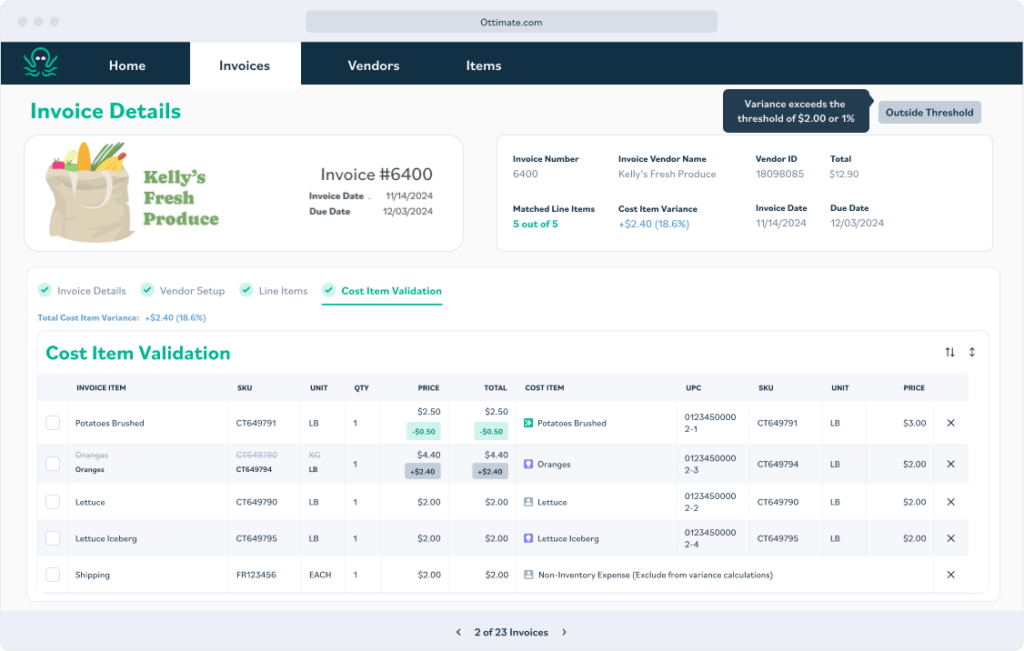The height and width of the screenshot is (651, 1024).
Task: Tick the Shipping row checkbox
Action: click(x=53, y=575)
